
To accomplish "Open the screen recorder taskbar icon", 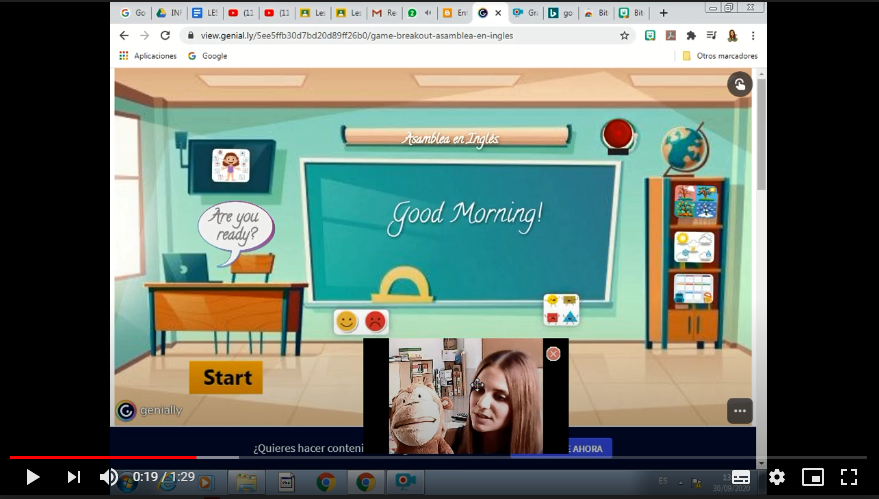I will 405,482.
